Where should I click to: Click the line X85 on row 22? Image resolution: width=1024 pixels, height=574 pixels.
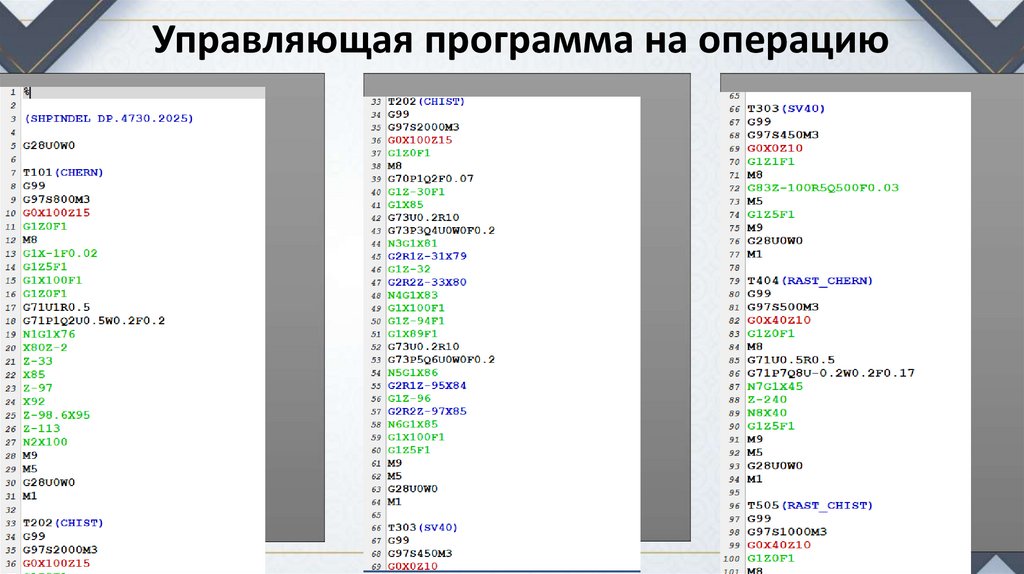(x=34, y=375)
